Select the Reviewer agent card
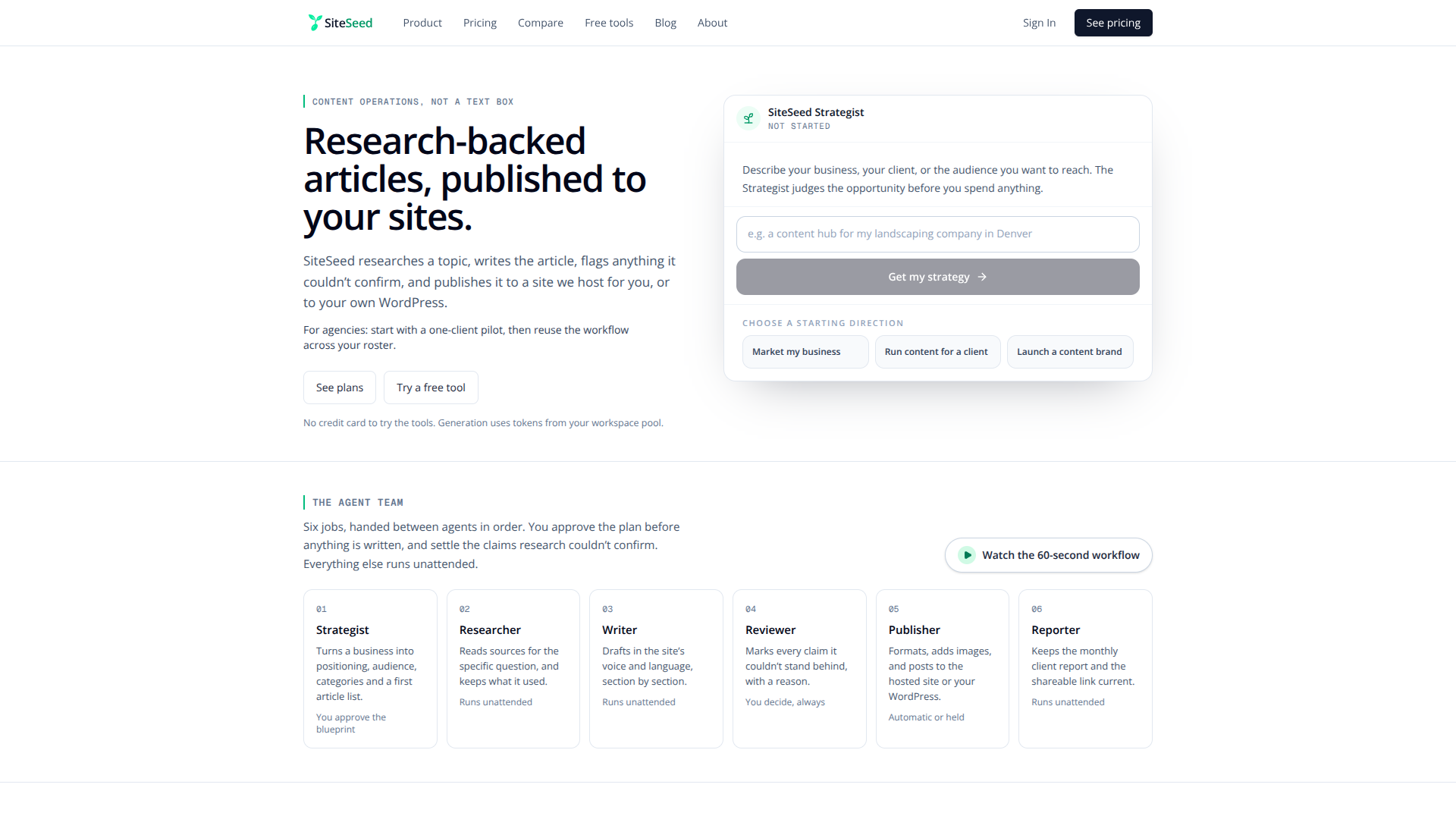 (799, 669)
